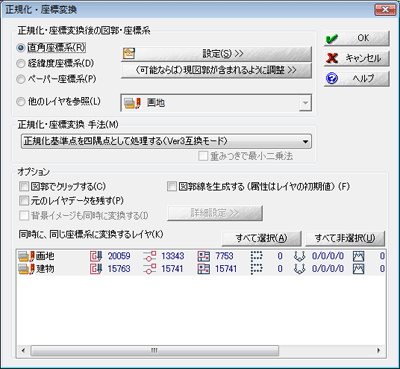Click すべて選択(A) button
400x369 pixels.
pos(262,238)
